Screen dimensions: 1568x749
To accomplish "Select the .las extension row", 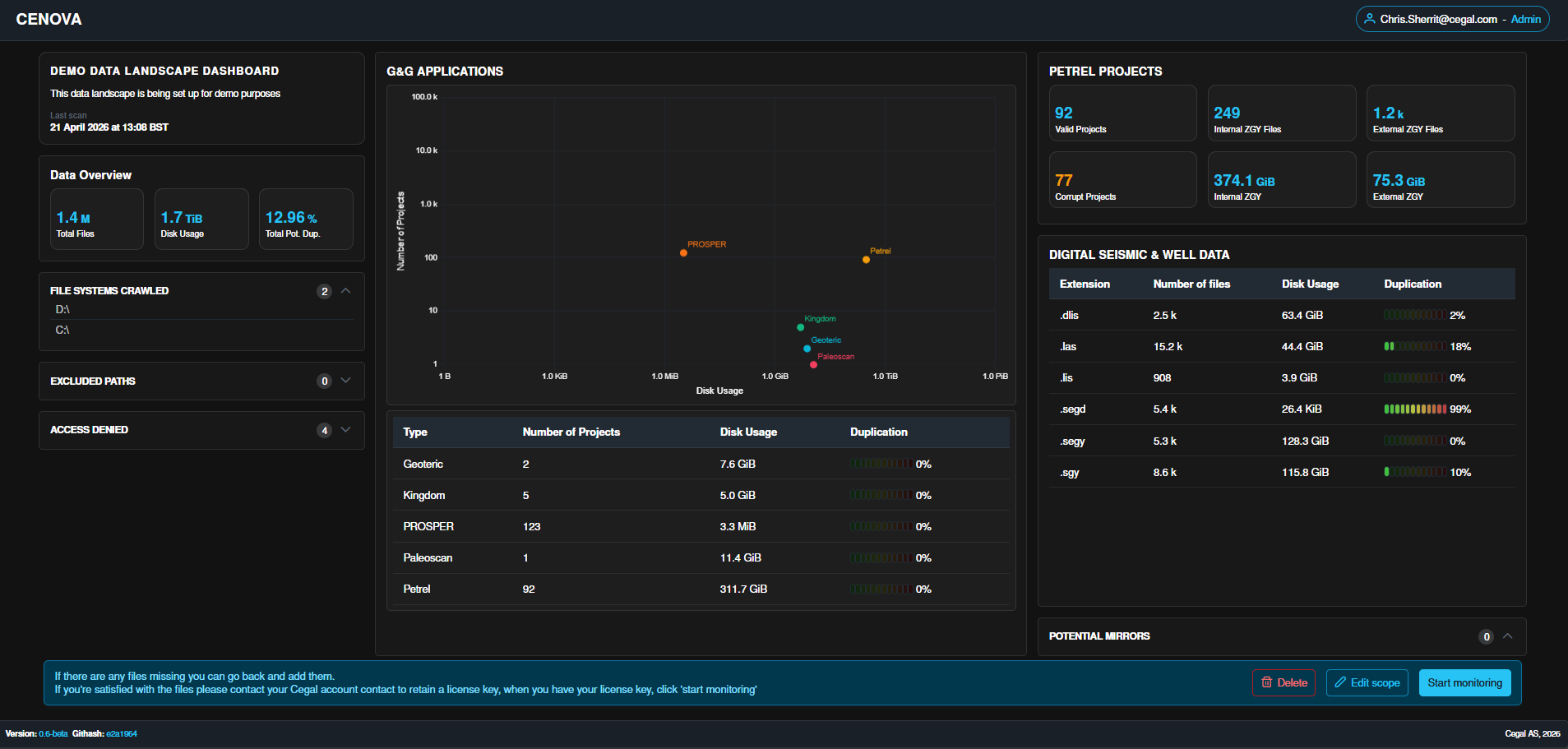I will [1282, 346].
